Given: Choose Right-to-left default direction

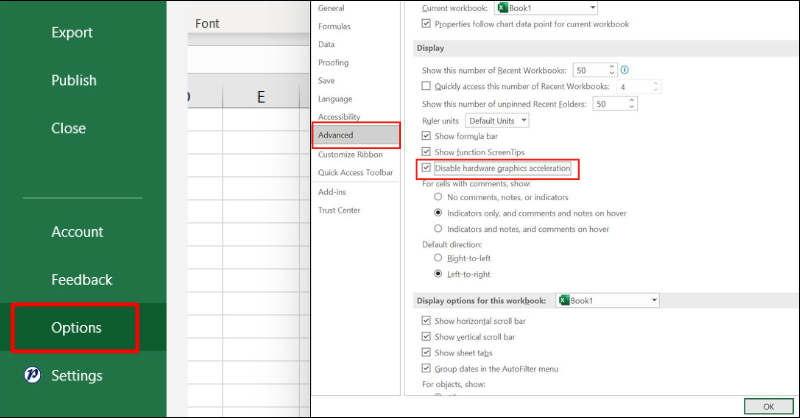Looking at the screenshot, I should point(438,257).
